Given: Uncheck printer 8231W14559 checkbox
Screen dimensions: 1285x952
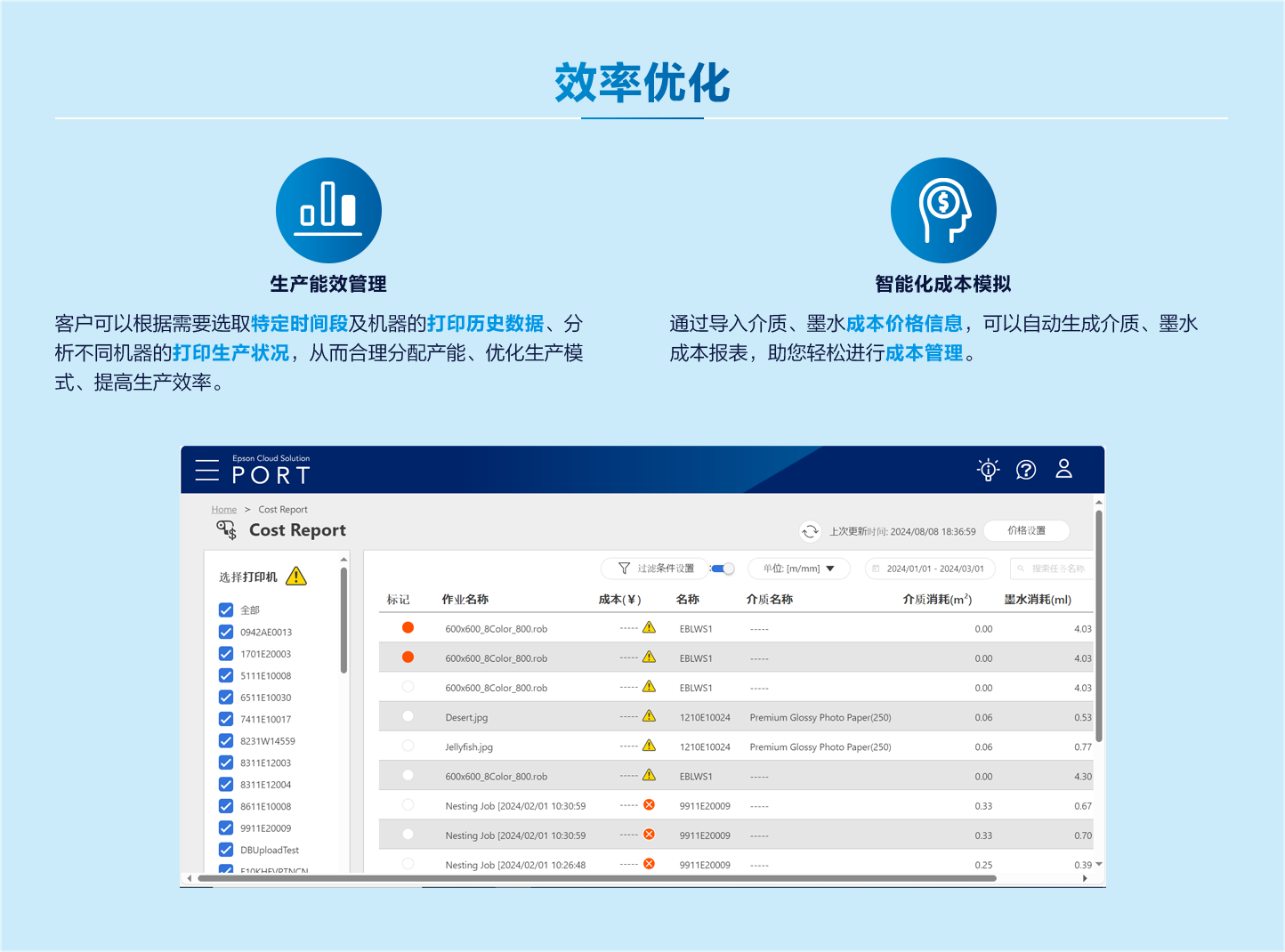Looking at the screenshot, I should tap(226, 740).
